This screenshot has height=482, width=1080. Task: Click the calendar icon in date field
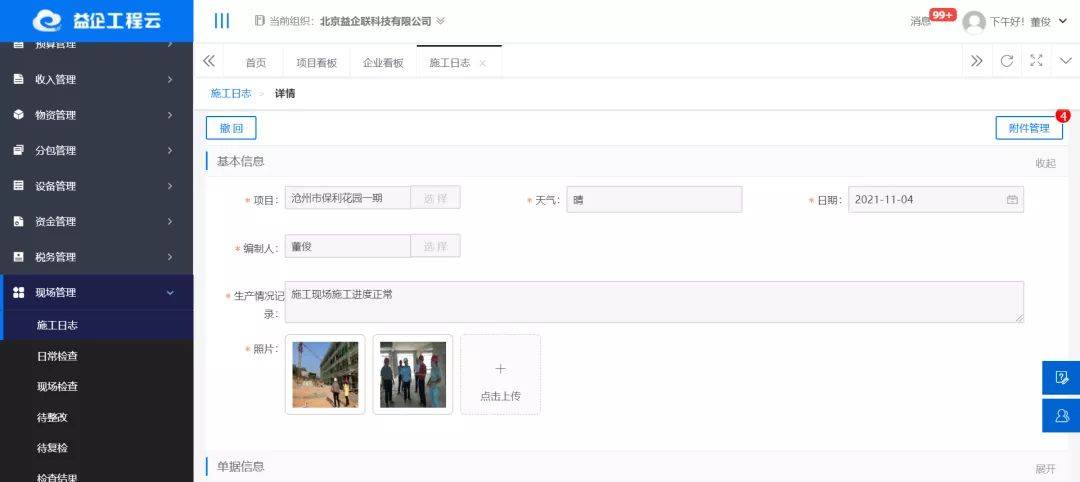(x=1012, y=200)
